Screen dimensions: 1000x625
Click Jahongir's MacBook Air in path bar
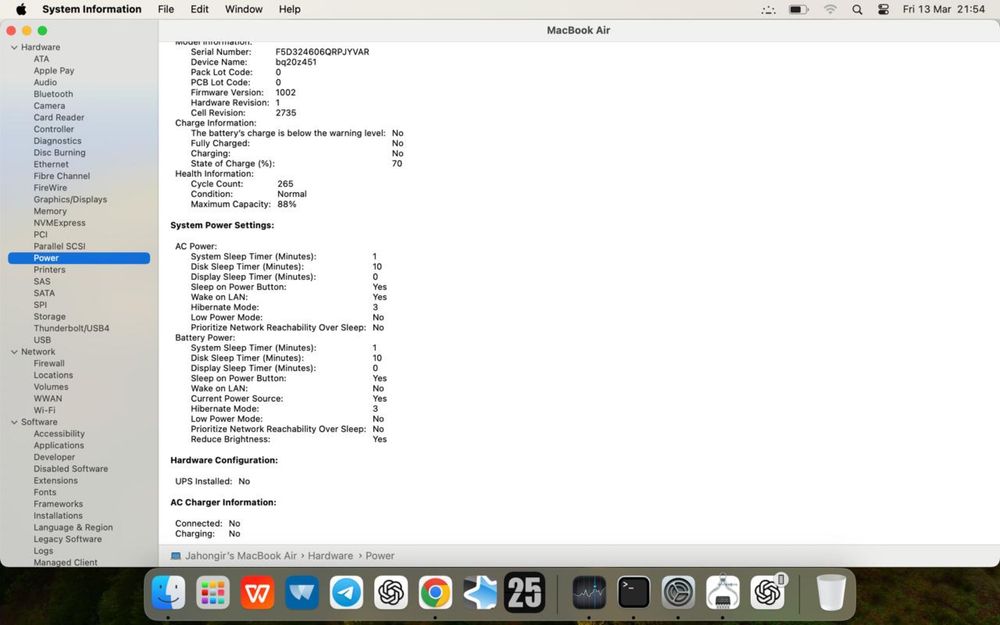pyautogui.click(x=241, y=556)
